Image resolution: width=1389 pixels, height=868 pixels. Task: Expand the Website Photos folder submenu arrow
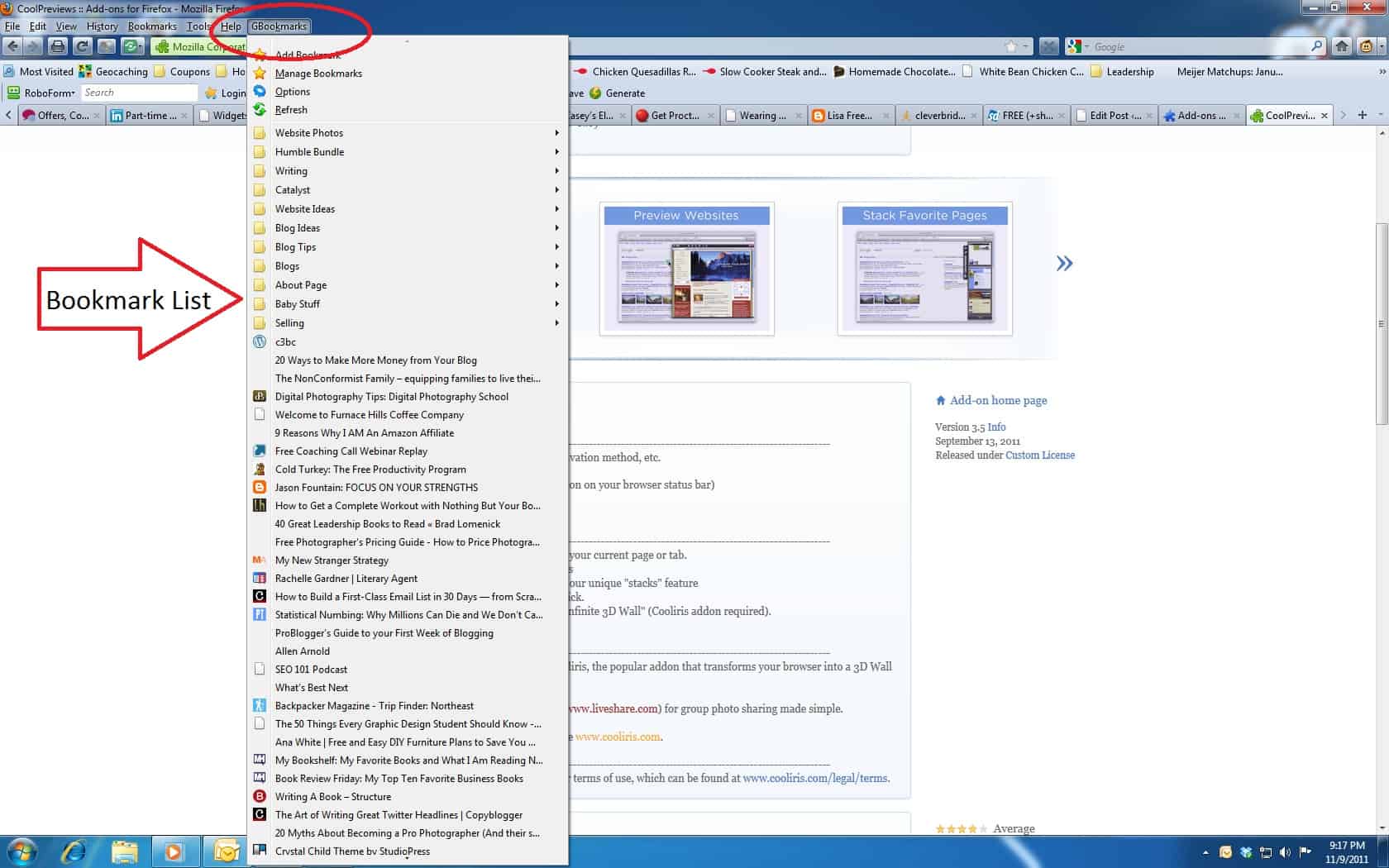[x=557, y=133]
